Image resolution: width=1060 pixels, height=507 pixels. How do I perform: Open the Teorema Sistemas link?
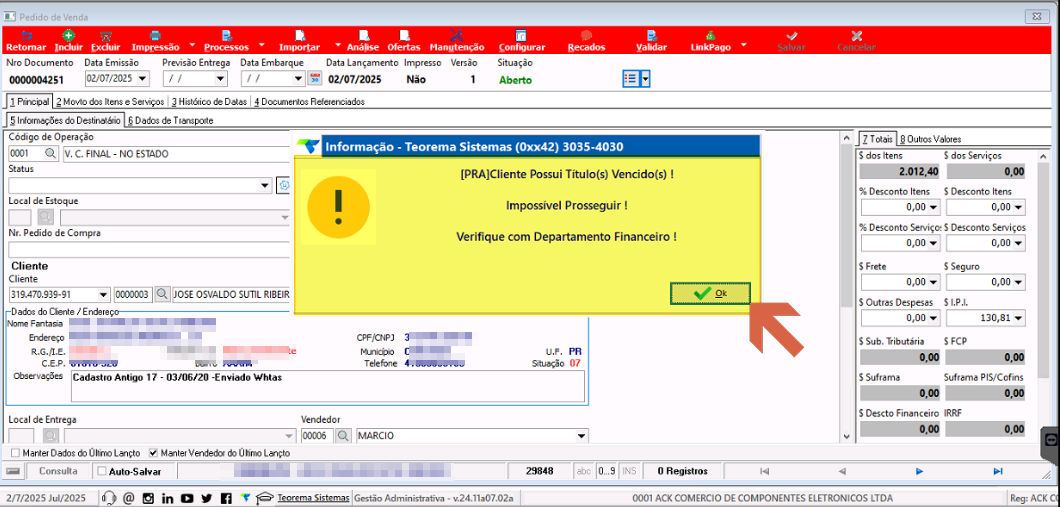(x=313, y=498)
